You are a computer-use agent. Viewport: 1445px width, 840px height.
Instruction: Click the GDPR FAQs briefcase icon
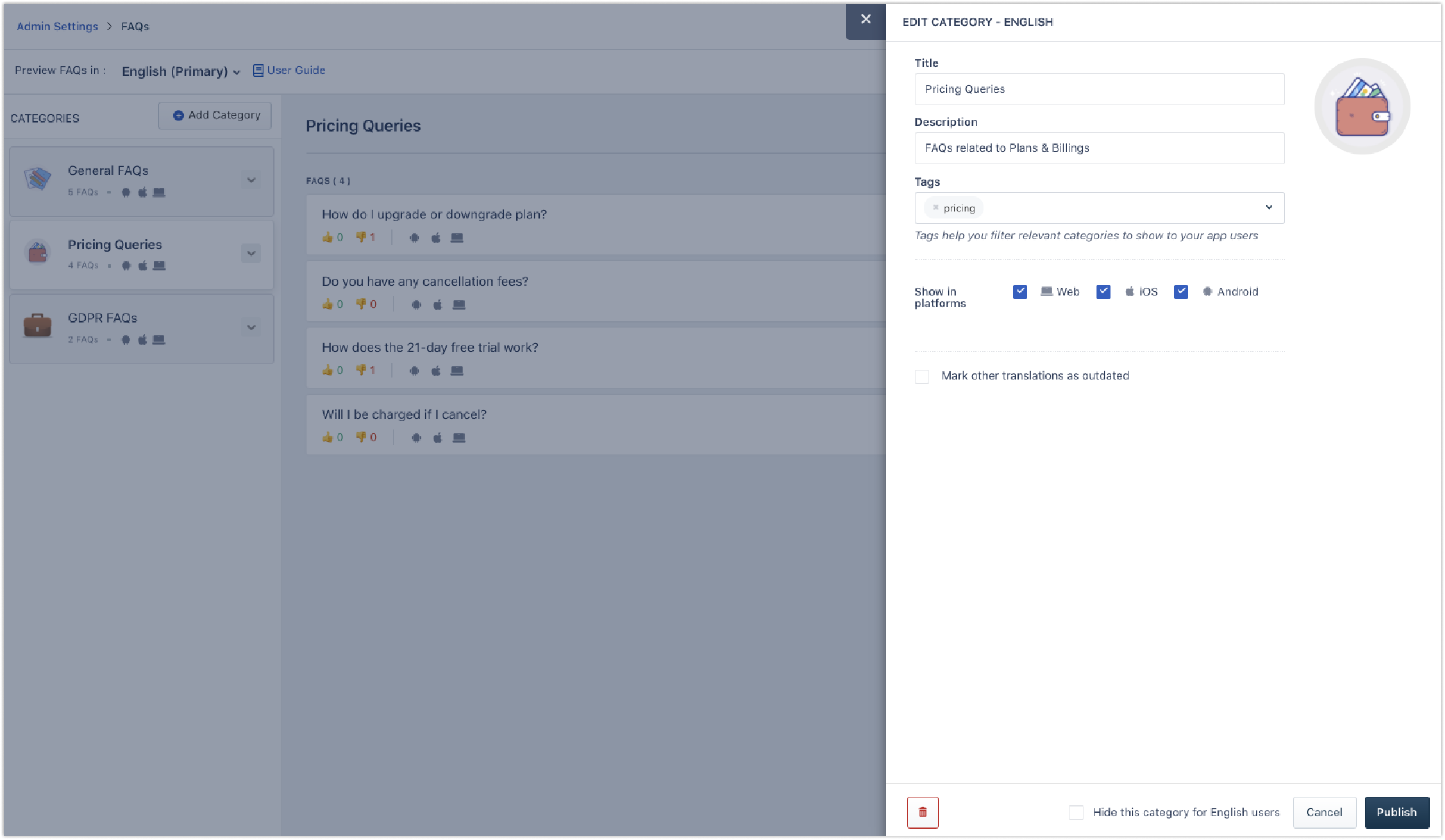click(x=38, y=326)
